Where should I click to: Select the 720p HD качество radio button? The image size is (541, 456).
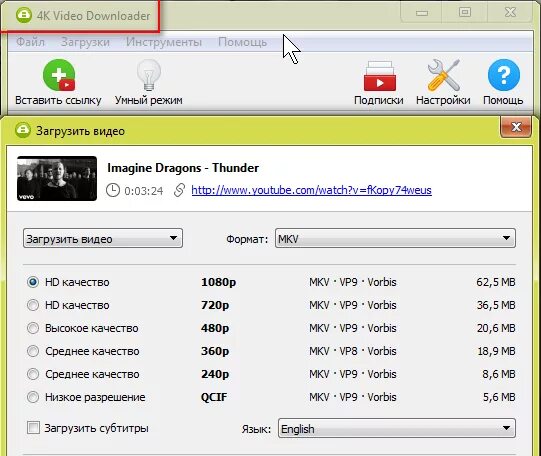[x=33, y=305]
